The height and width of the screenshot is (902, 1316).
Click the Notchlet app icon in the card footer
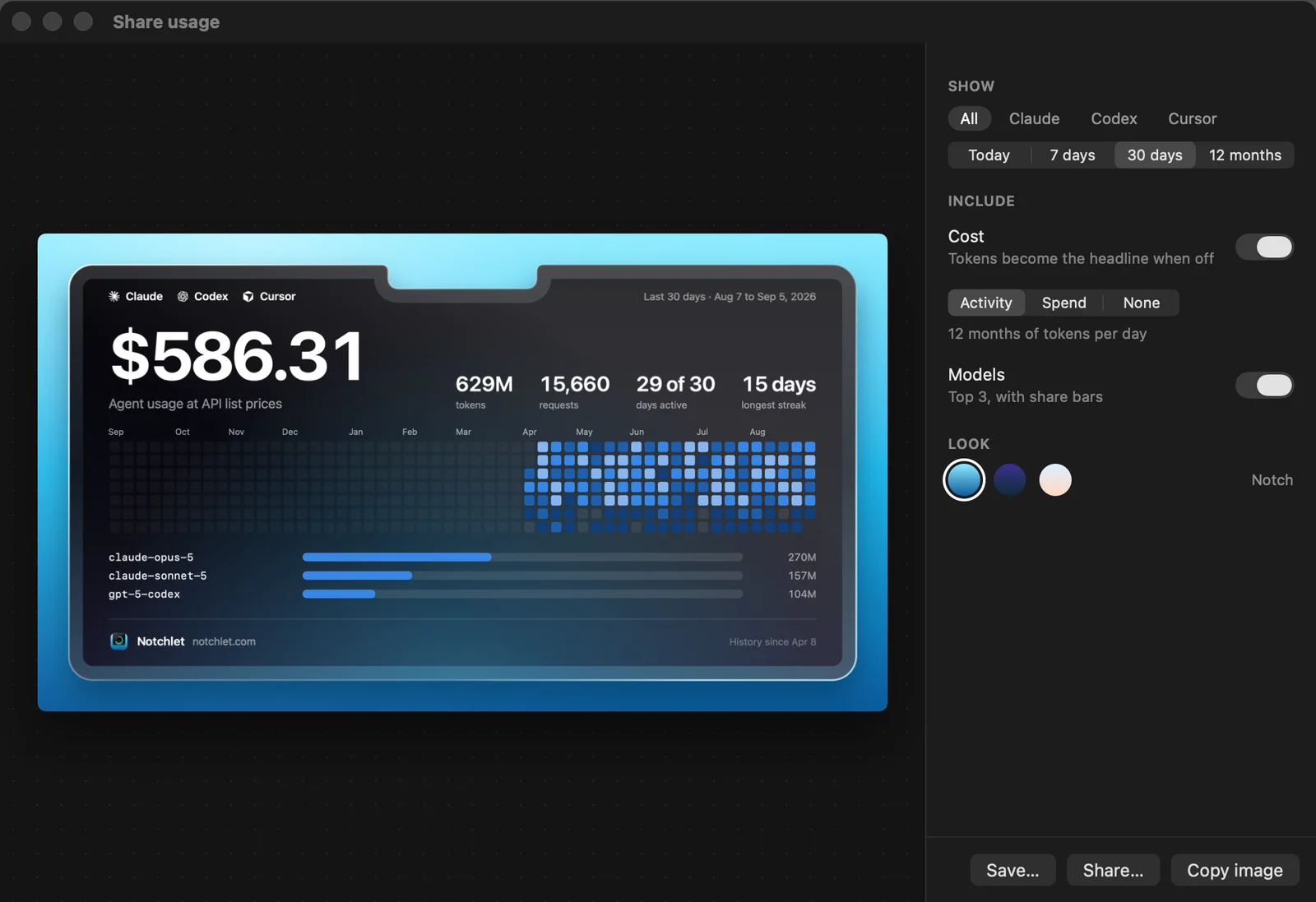click(119, 641)
